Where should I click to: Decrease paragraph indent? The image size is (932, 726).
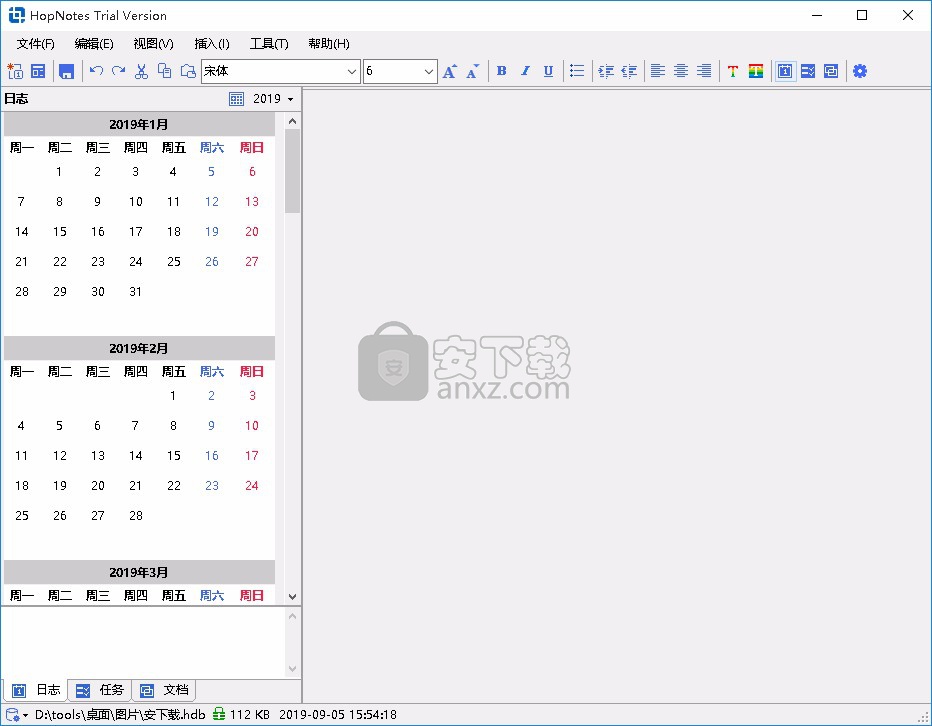[x=629, y=71]
